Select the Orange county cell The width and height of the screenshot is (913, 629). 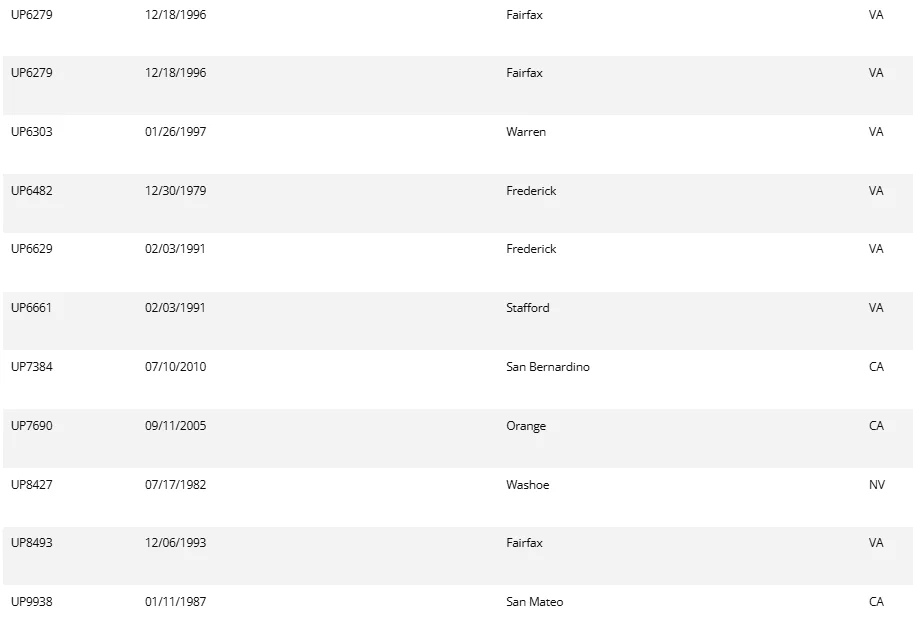(x=526, y=426)
